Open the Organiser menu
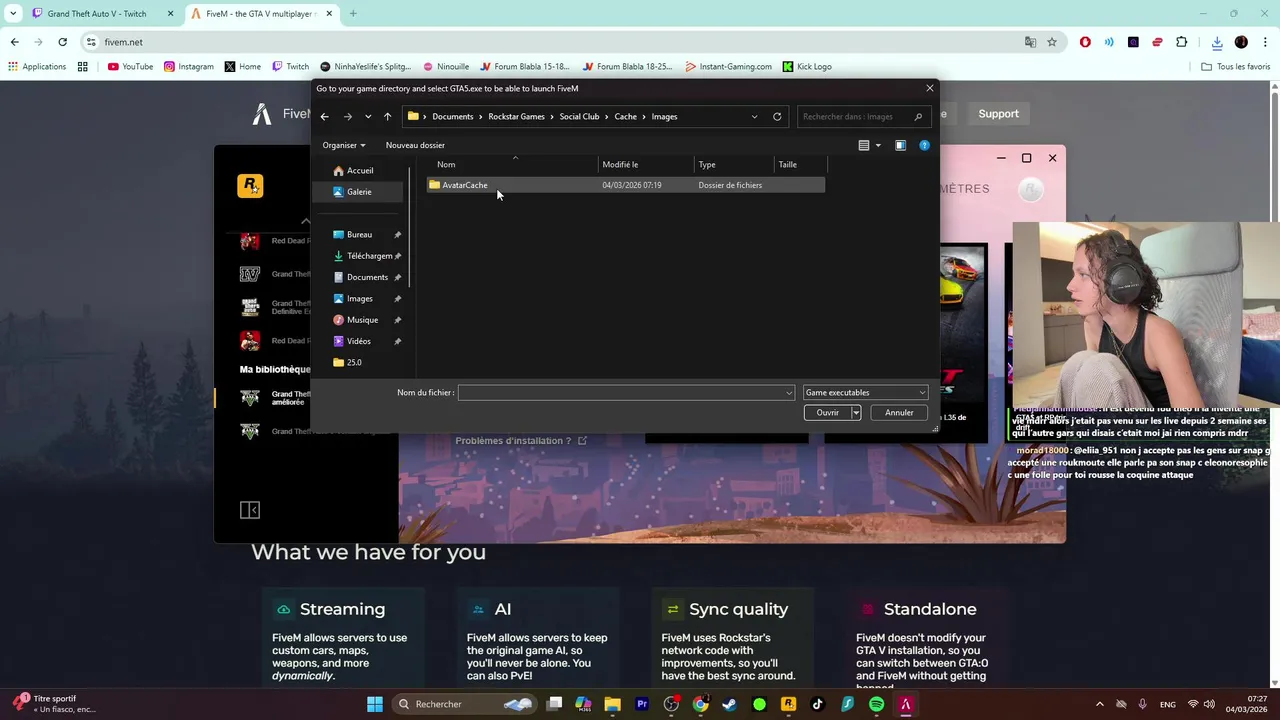This screenshot has height=720, width=1280. (343, 145)
